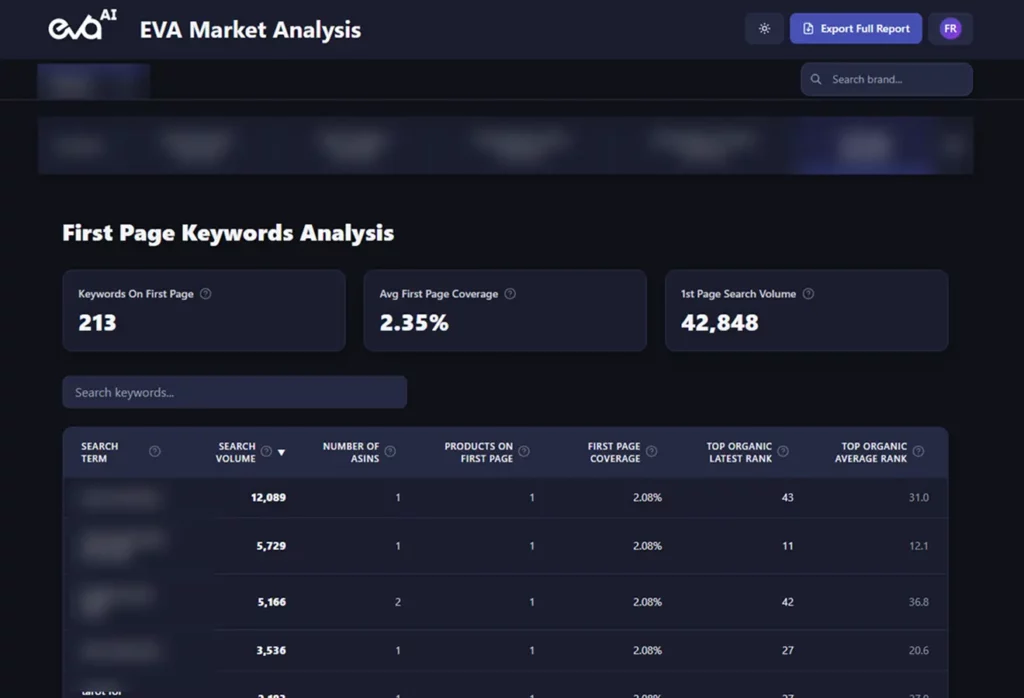Click the Products on First Page help icon
Screen dimensions: 1024x698
pos(524,452)
